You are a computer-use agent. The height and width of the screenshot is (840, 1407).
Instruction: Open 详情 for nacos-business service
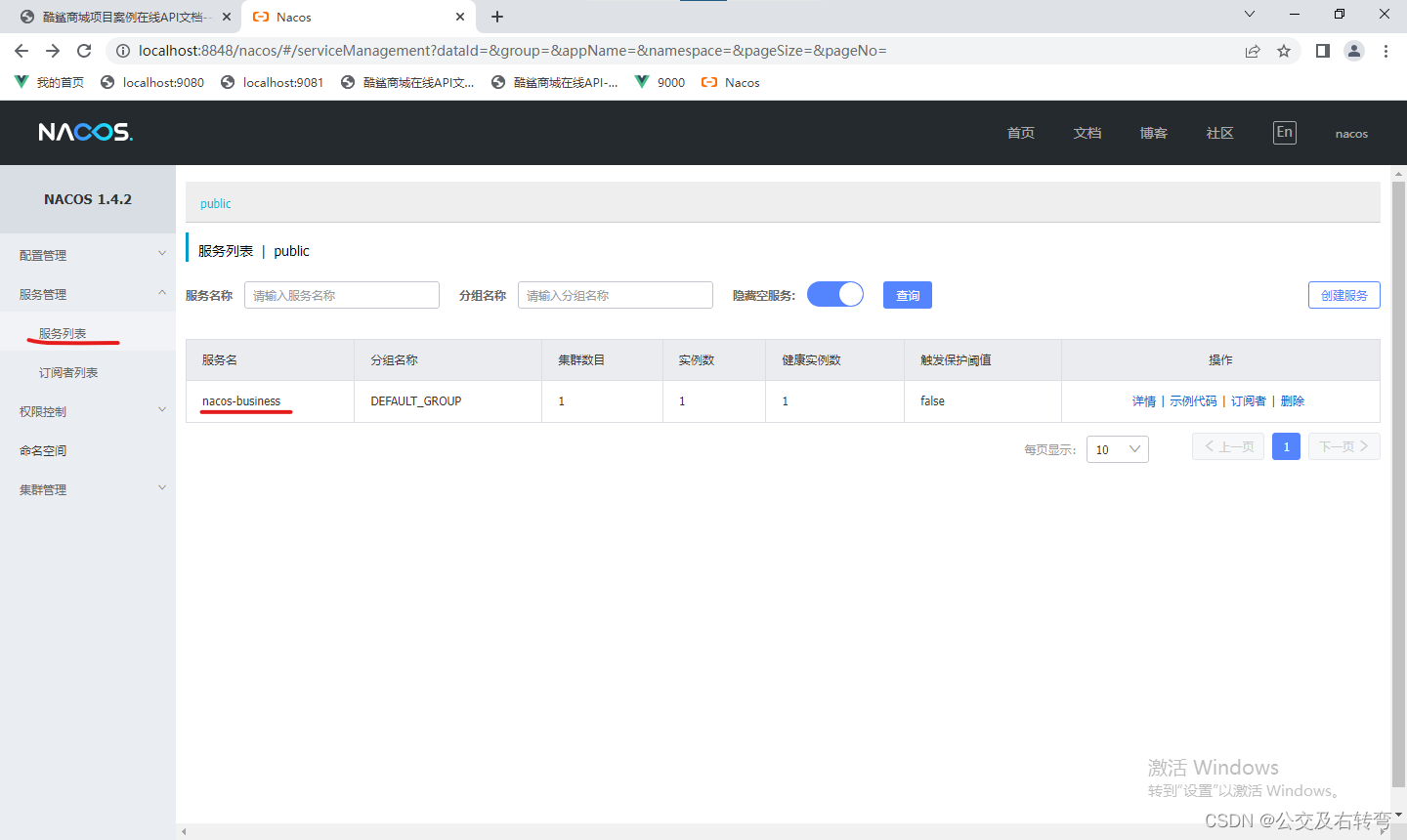[1143, 400]
